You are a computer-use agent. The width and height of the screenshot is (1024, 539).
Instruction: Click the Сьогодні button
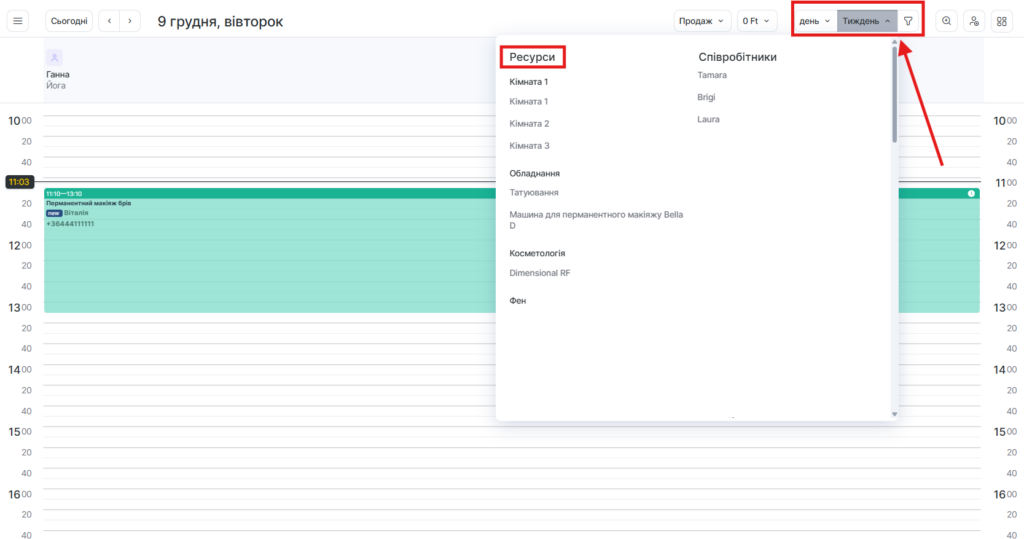click(69, 21)
